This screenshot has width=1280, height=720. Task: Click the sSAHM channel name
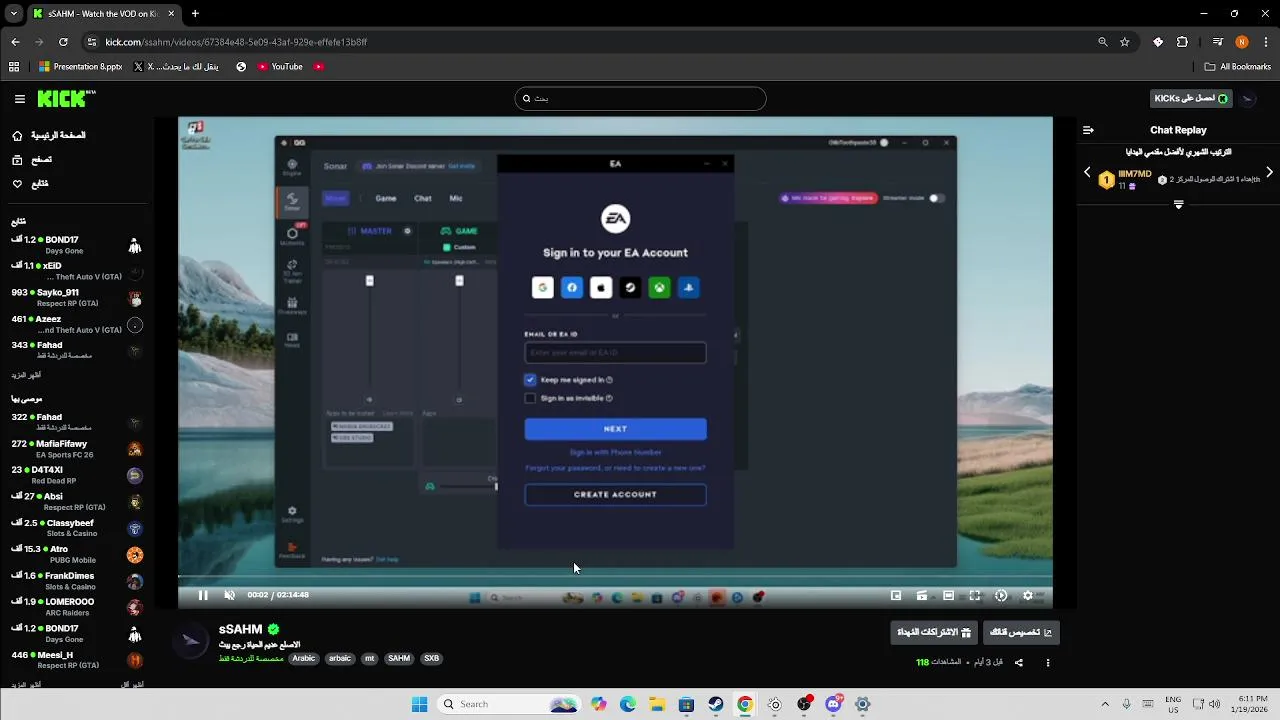click(240, 629)
